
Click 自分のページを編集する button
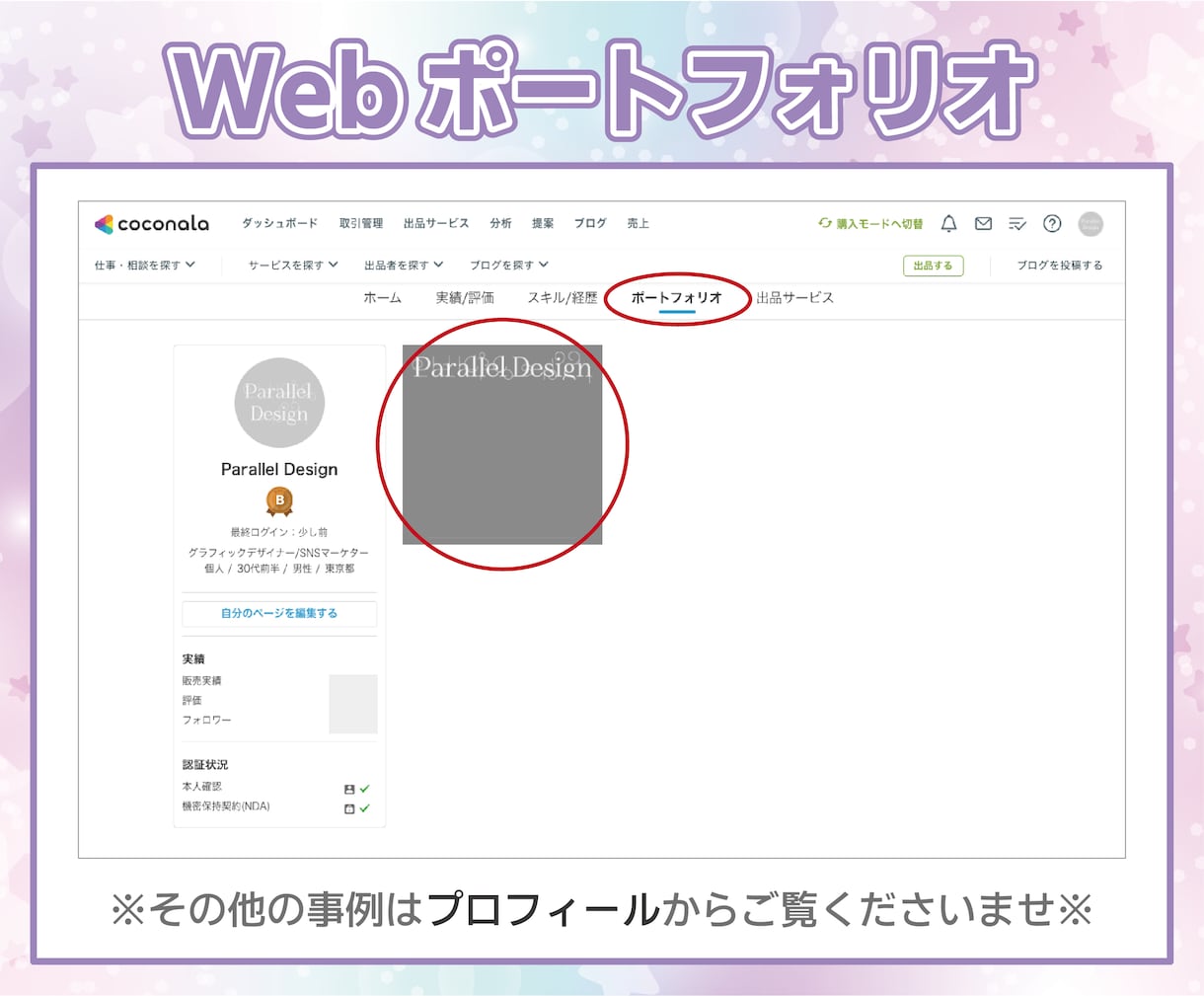[x=279, y=613]
